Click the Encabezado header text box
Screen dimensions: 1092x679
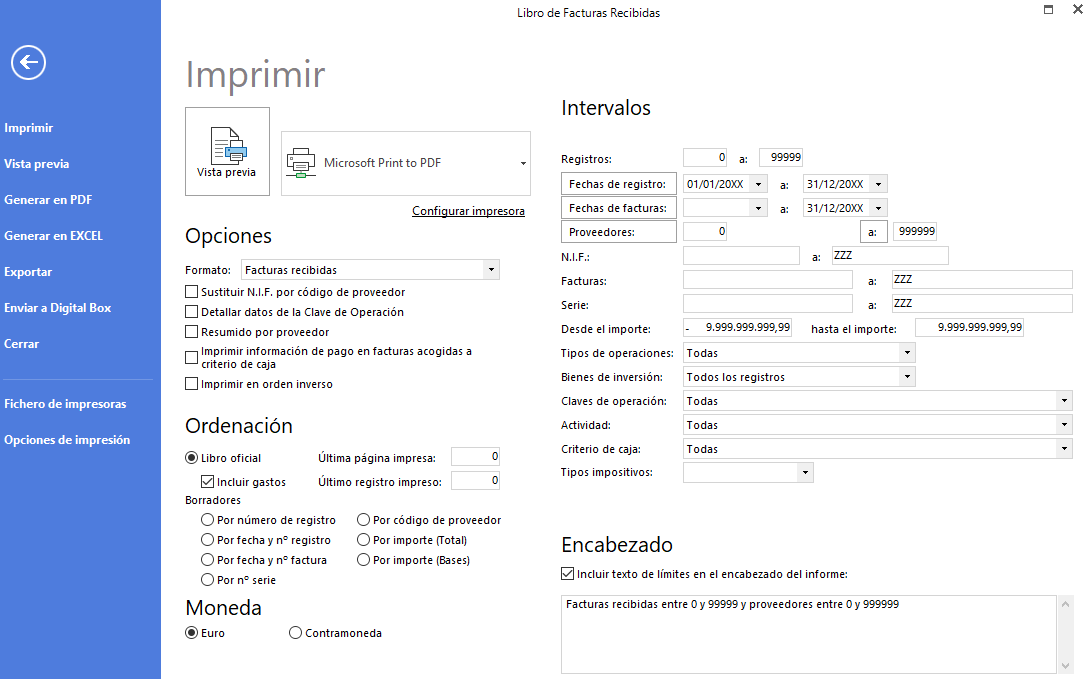pos(809,634)
